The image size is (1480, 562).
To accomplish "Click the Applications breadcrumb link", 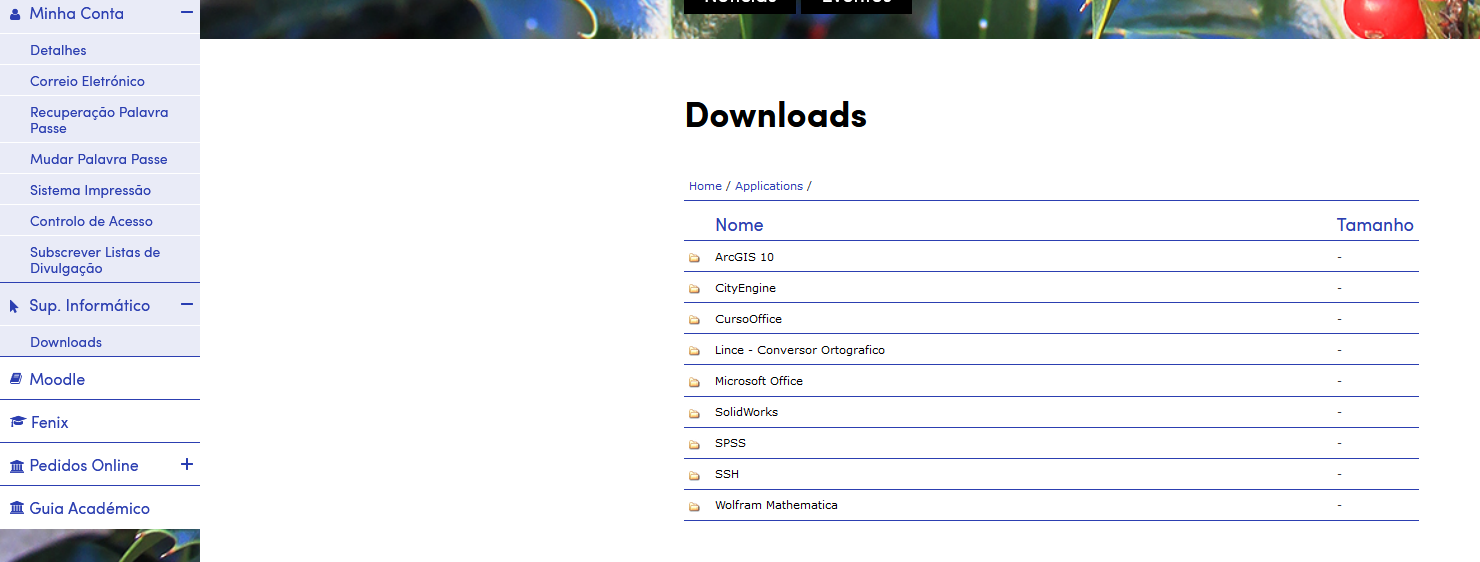I will click(x=768, y=186).
